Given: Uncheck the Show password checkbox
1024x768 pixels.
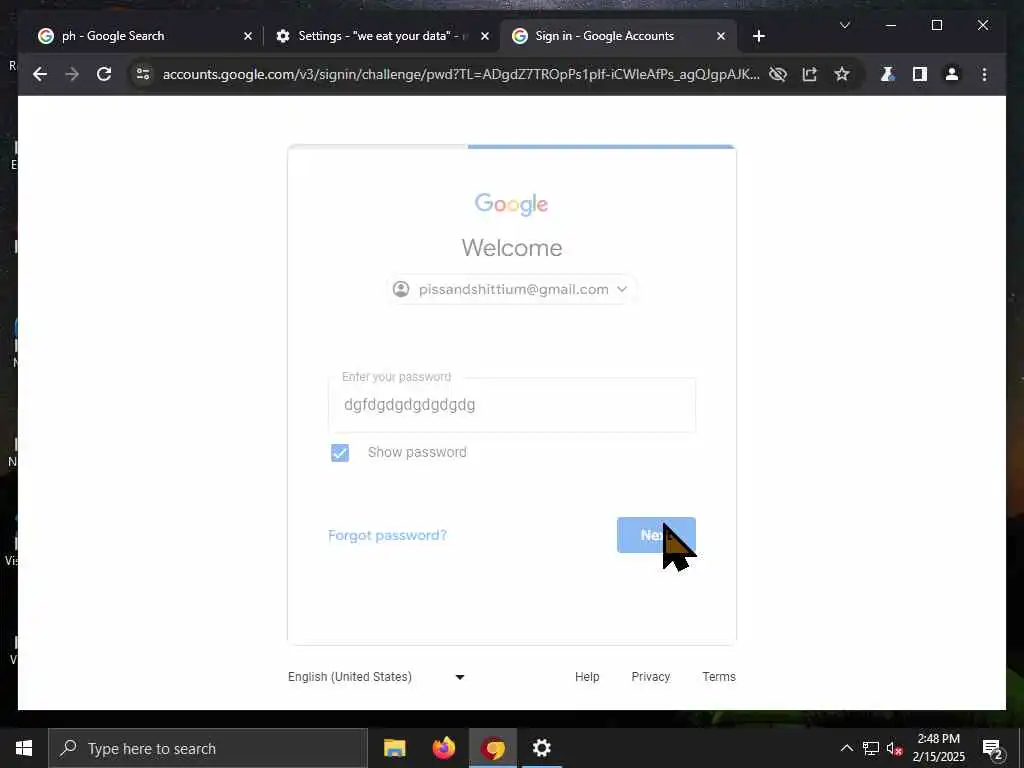Looking at the screenshot, I should [x=340, y=453].
